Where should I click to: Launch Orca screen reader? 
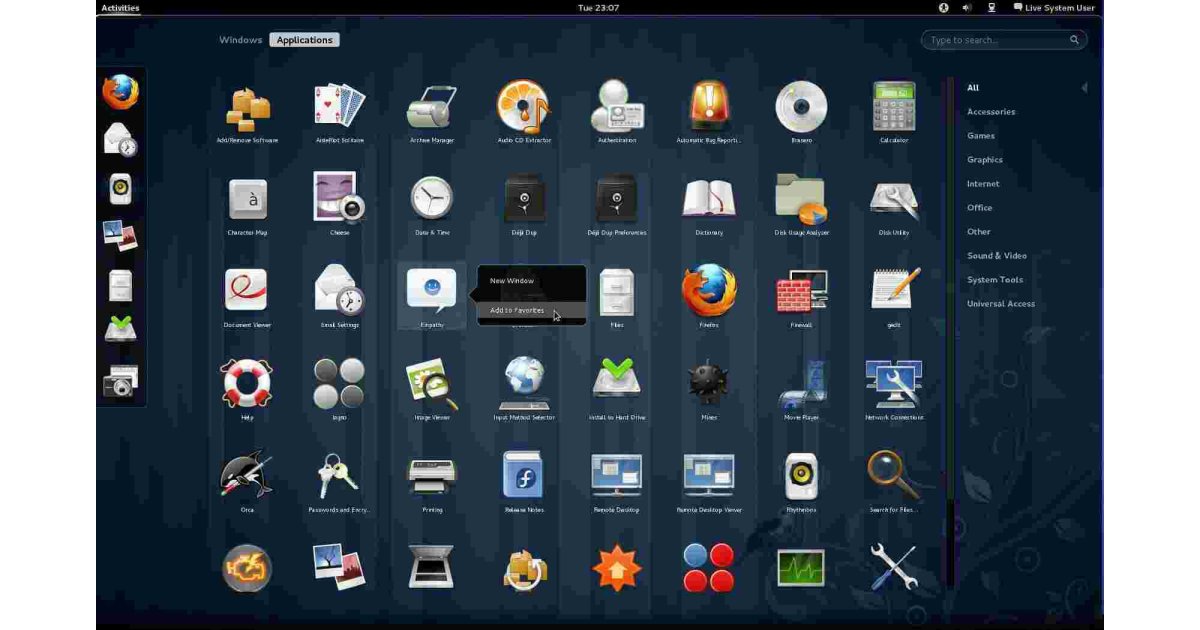(x=246, y=476)
